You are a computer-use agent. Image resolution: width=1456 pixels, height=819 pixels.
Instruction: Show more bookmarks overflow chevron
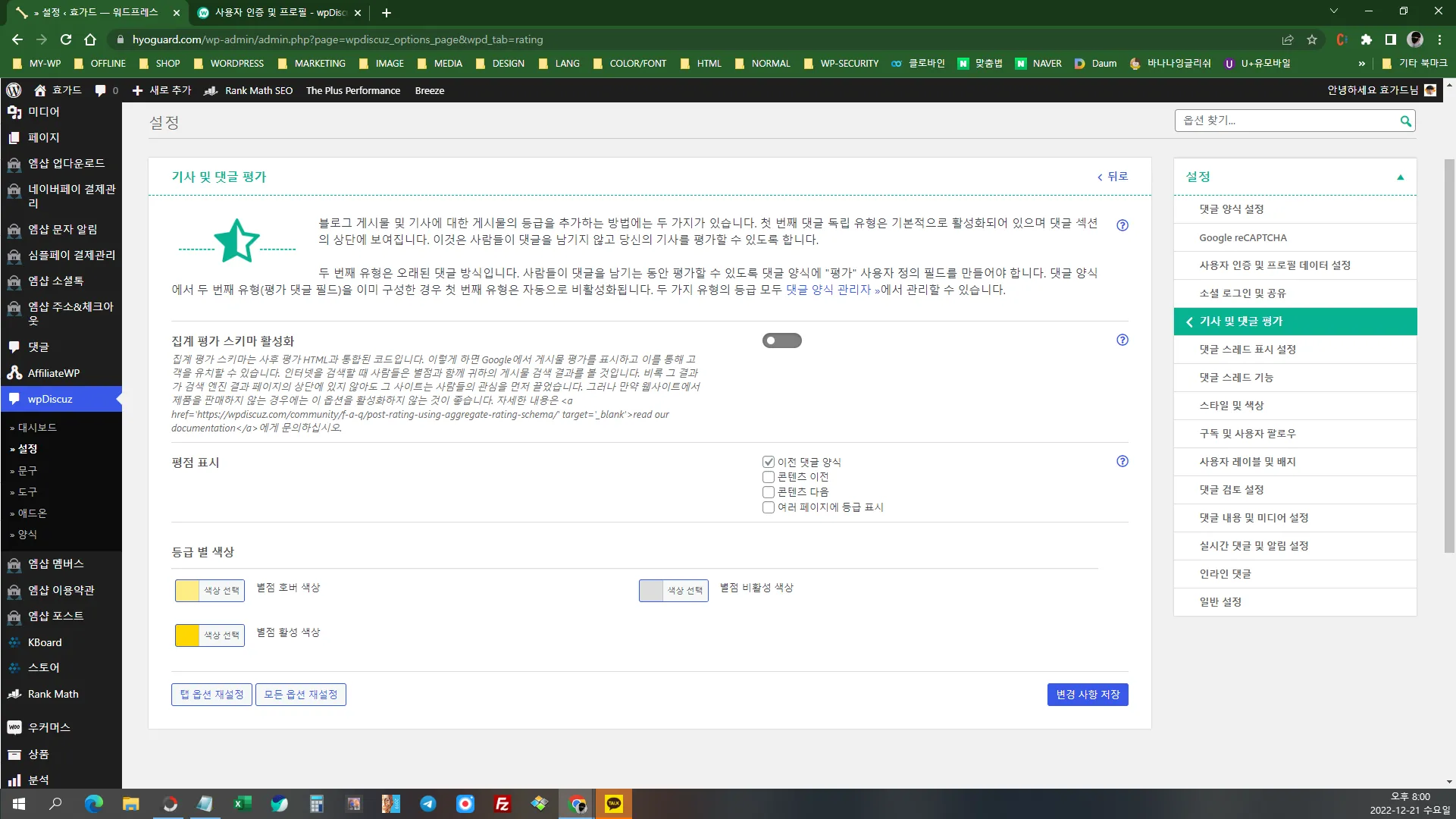pos(1362,64)
